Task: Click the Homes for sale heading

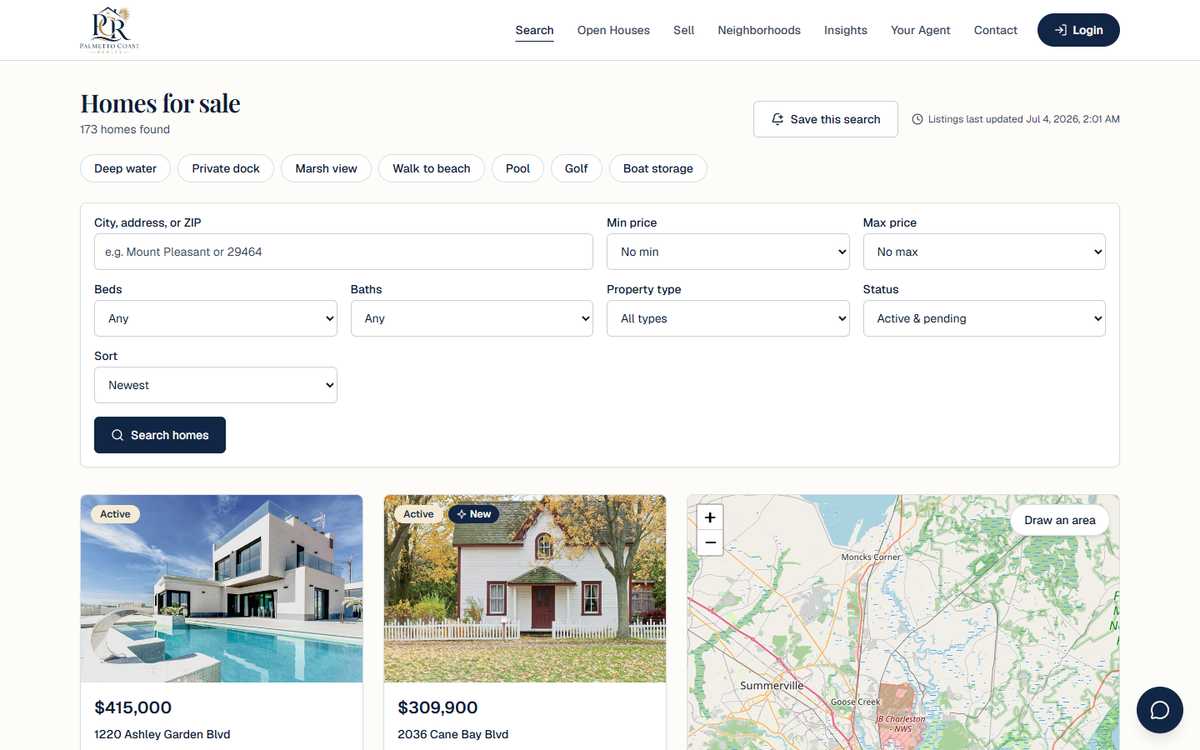Action: (x=160, y=103)
